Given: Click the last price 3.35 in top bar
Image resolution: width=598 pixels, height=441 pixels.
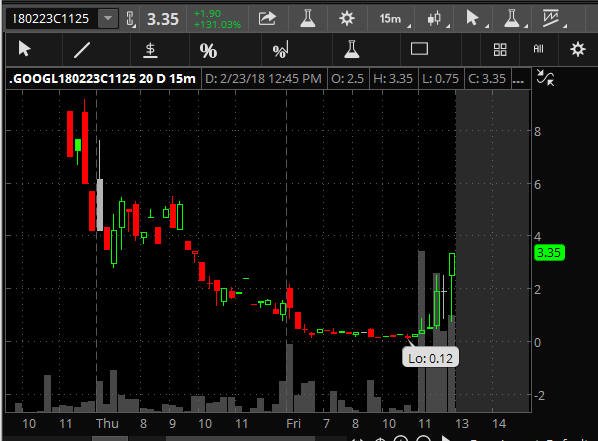Looking at the screenshot, I should (163, 19).
